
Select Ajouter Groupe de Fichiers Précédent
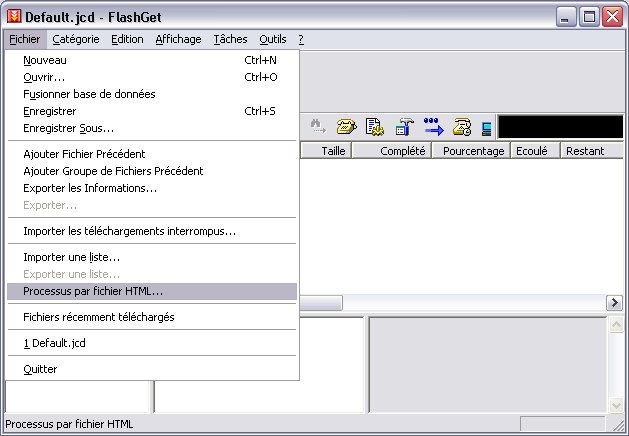[152, 171]
